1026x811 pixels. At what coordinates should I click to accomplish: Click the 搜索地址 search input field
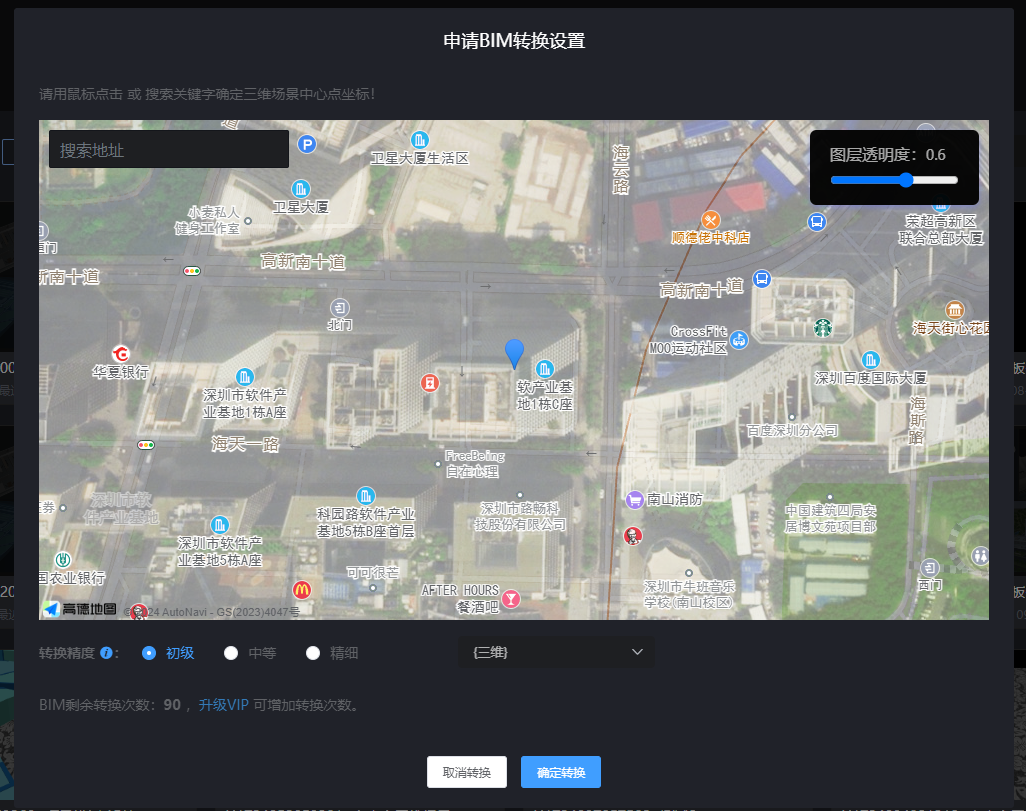168,150
